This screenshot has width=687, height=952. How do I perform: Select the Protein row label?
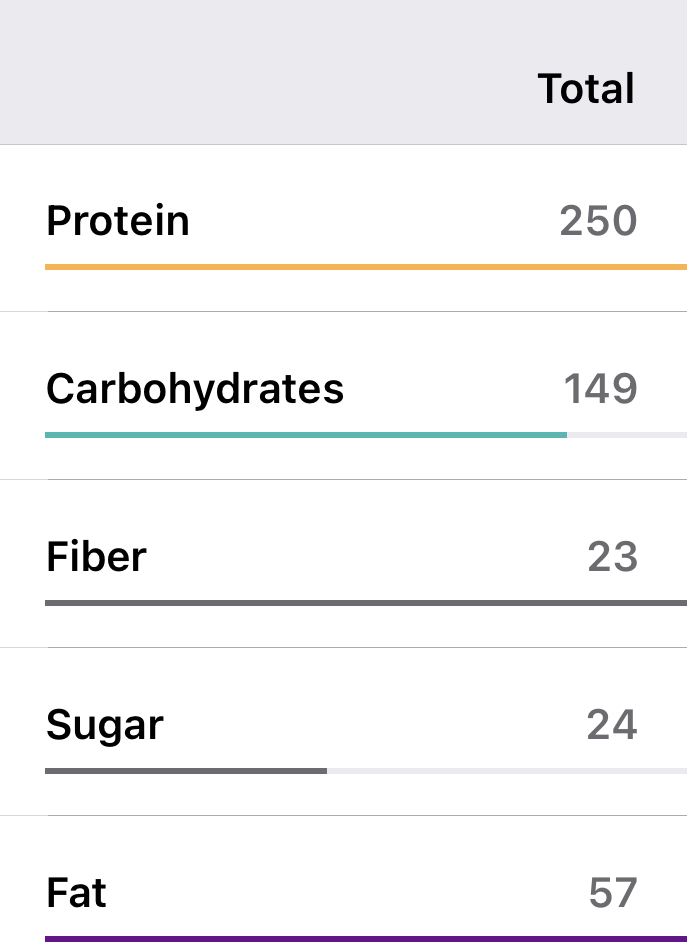(118, 221)
